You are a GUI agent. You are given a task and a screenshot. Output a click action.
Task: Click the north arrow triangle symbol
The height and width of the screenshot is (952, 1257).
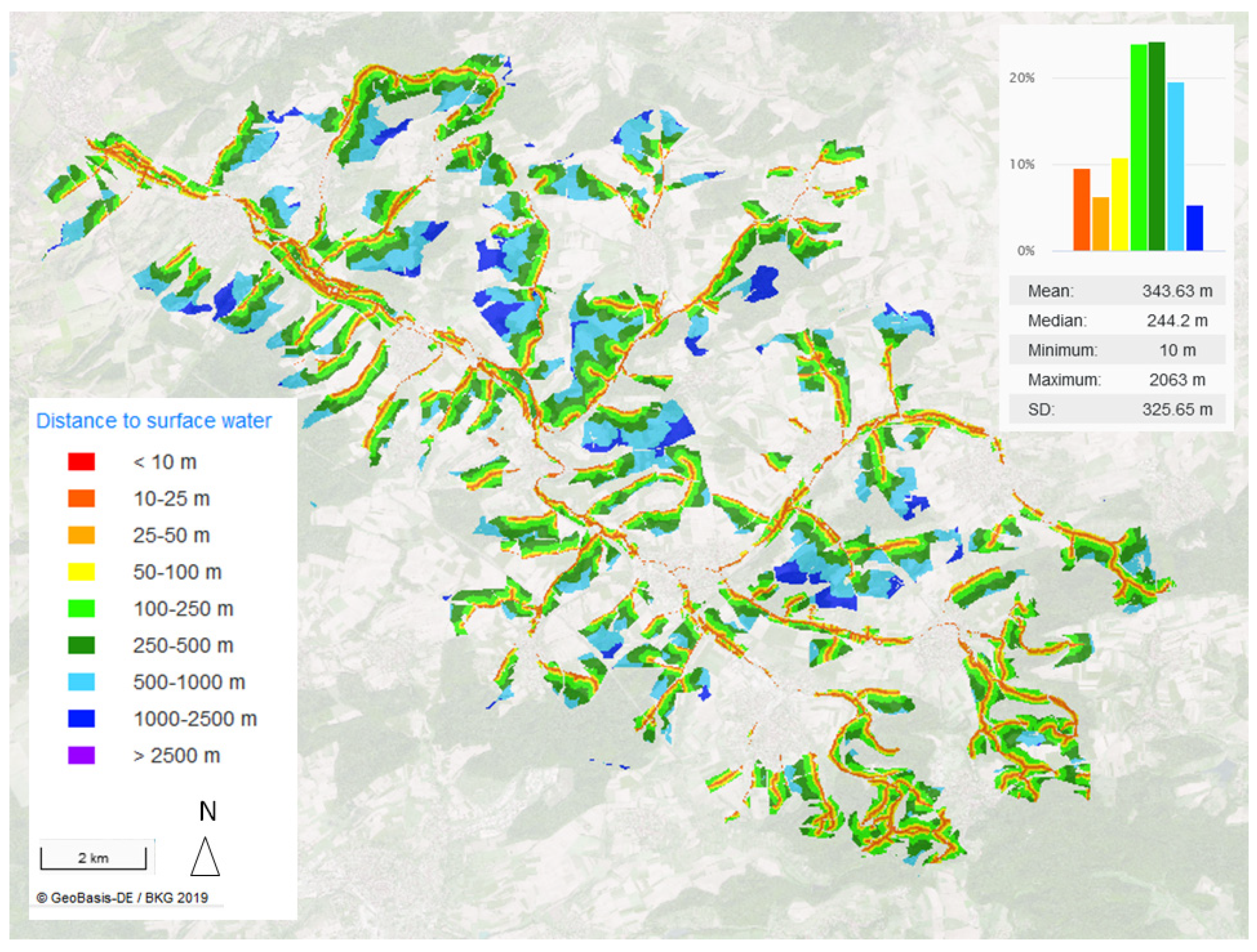205,856
